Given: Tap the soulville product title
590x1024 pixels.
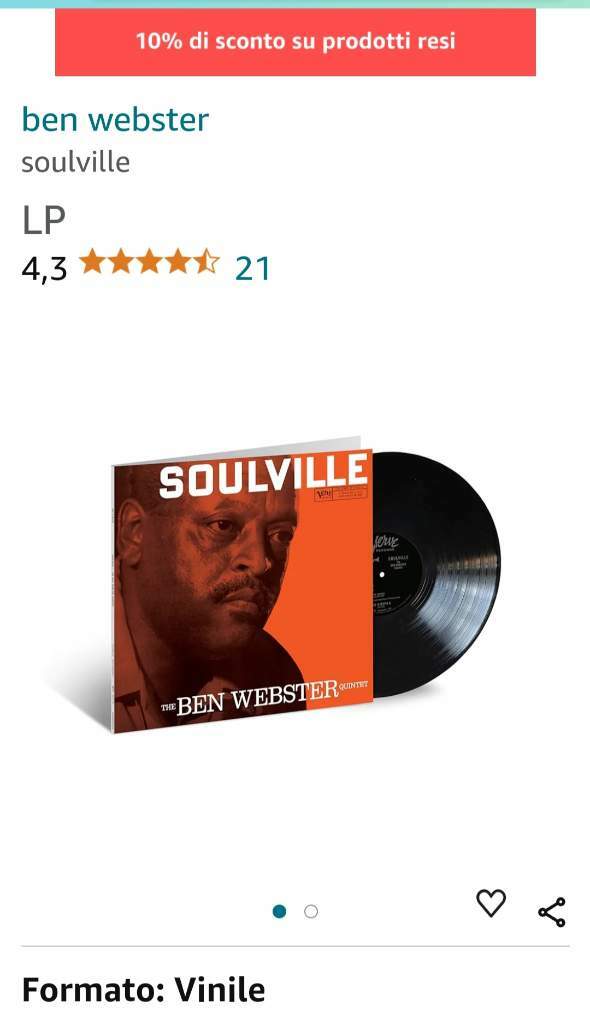Looking at the screenshot, I should point(75,162).
